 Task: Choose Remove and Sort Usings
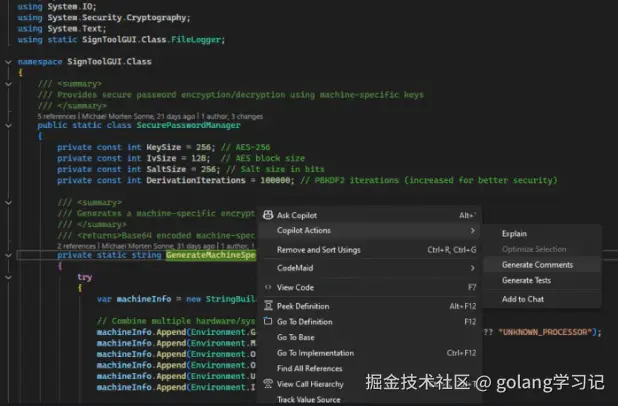click(369, 250)
